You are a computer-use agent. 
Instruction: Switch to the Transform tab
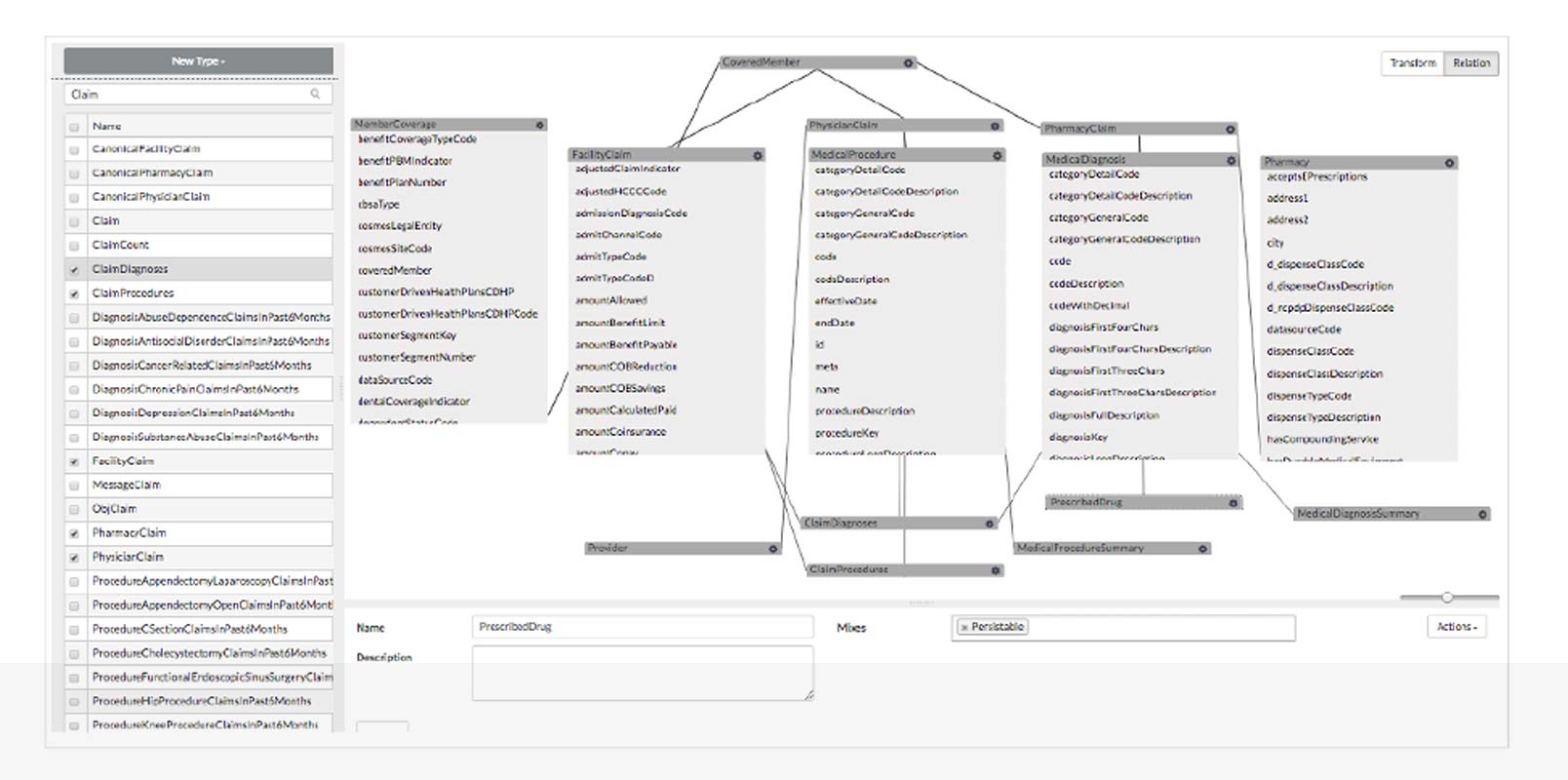(1412, 63)
